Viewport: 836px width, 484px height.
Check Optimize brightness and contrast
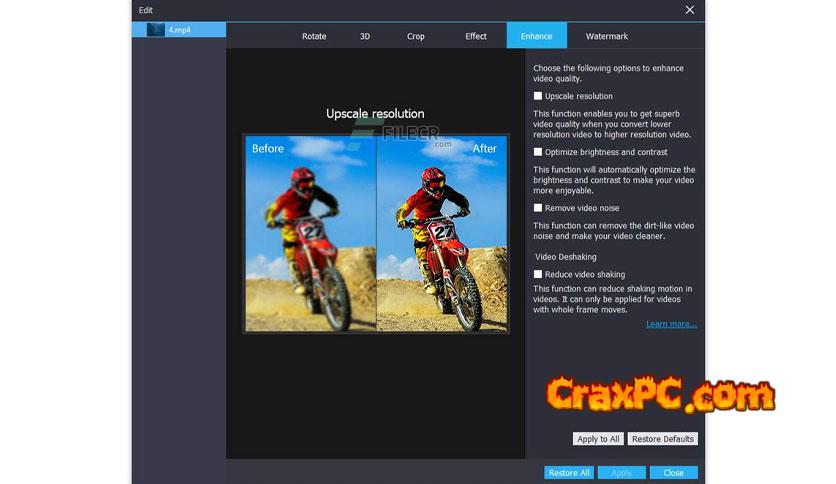click(x=538, y=152)
